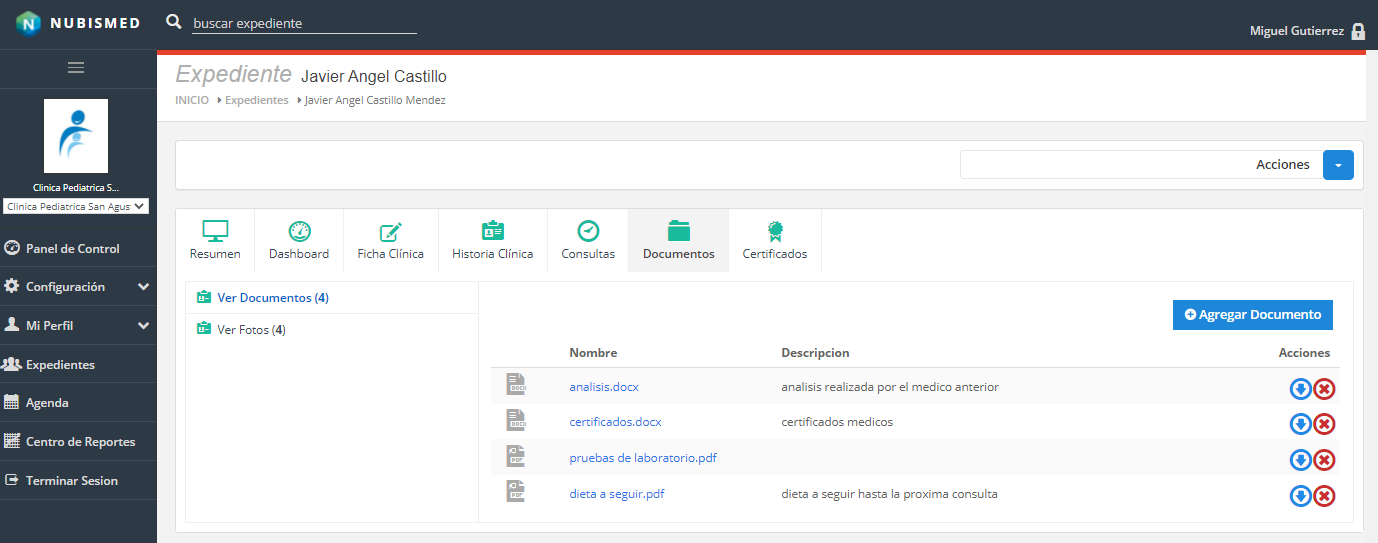Expand the Mi Perfil menu chevron
The height and width of the screenshot is (543, 1378).
[x=143, y=326]
